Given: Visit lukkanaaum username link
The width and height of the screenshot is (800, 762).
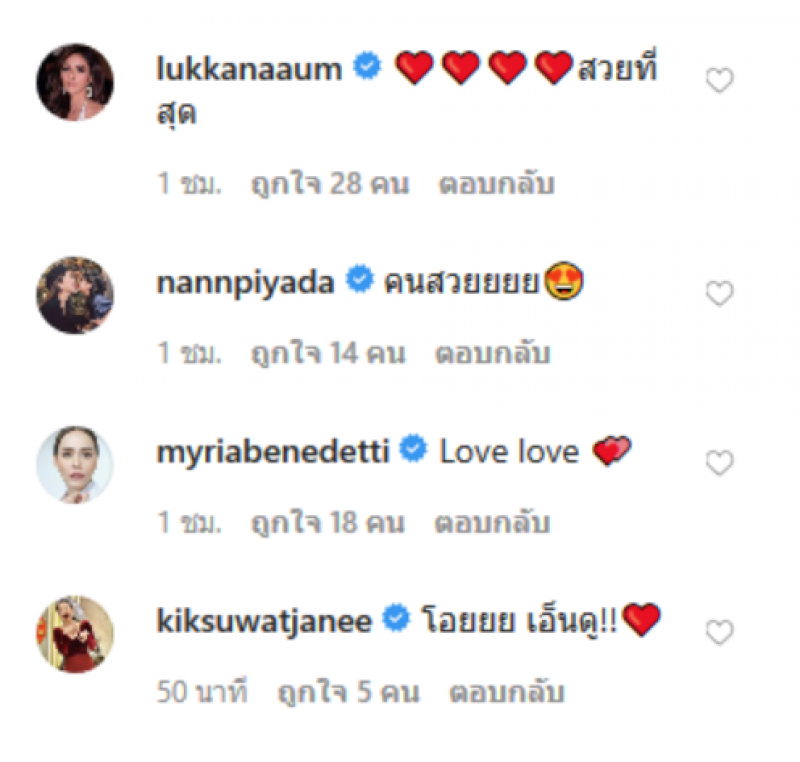Looking at the screenshot, I should 250,68.
